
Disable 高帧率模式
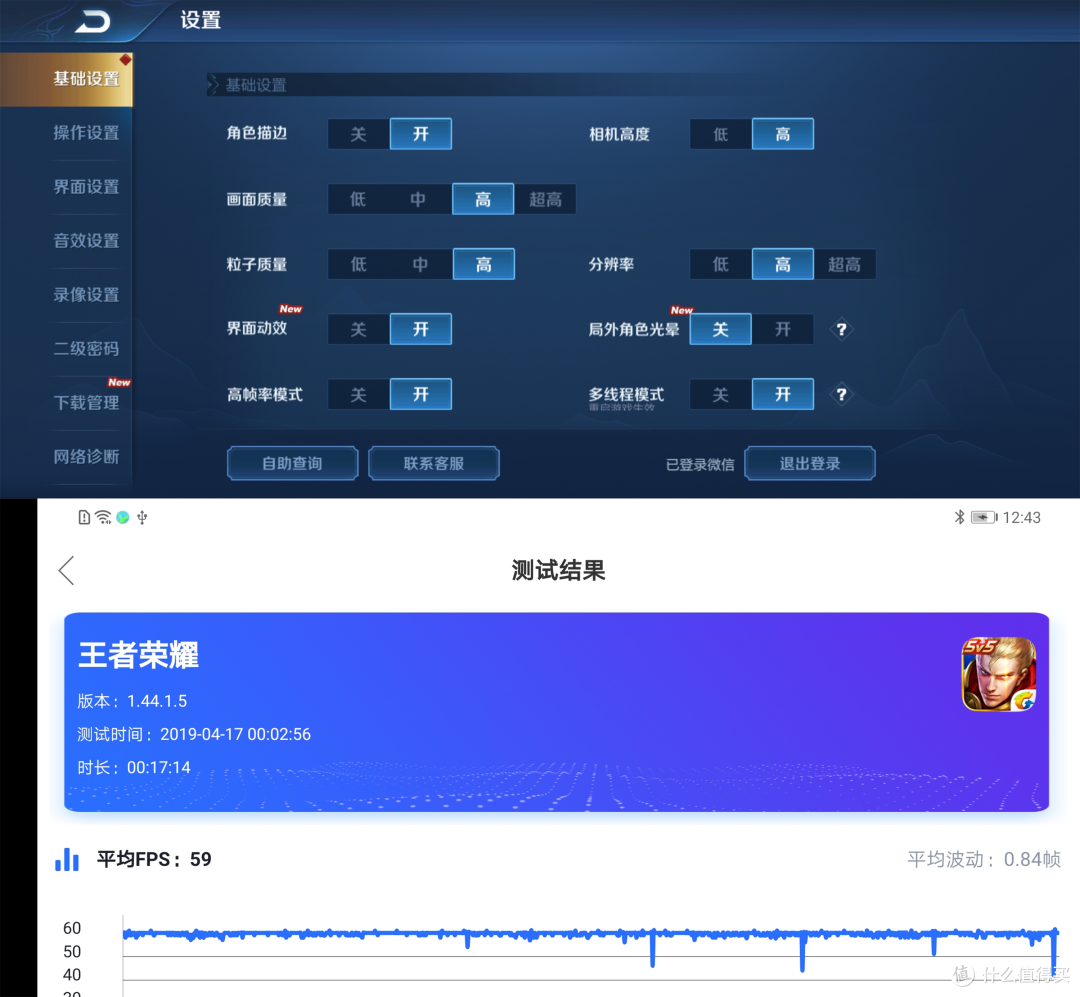point(358,394)
